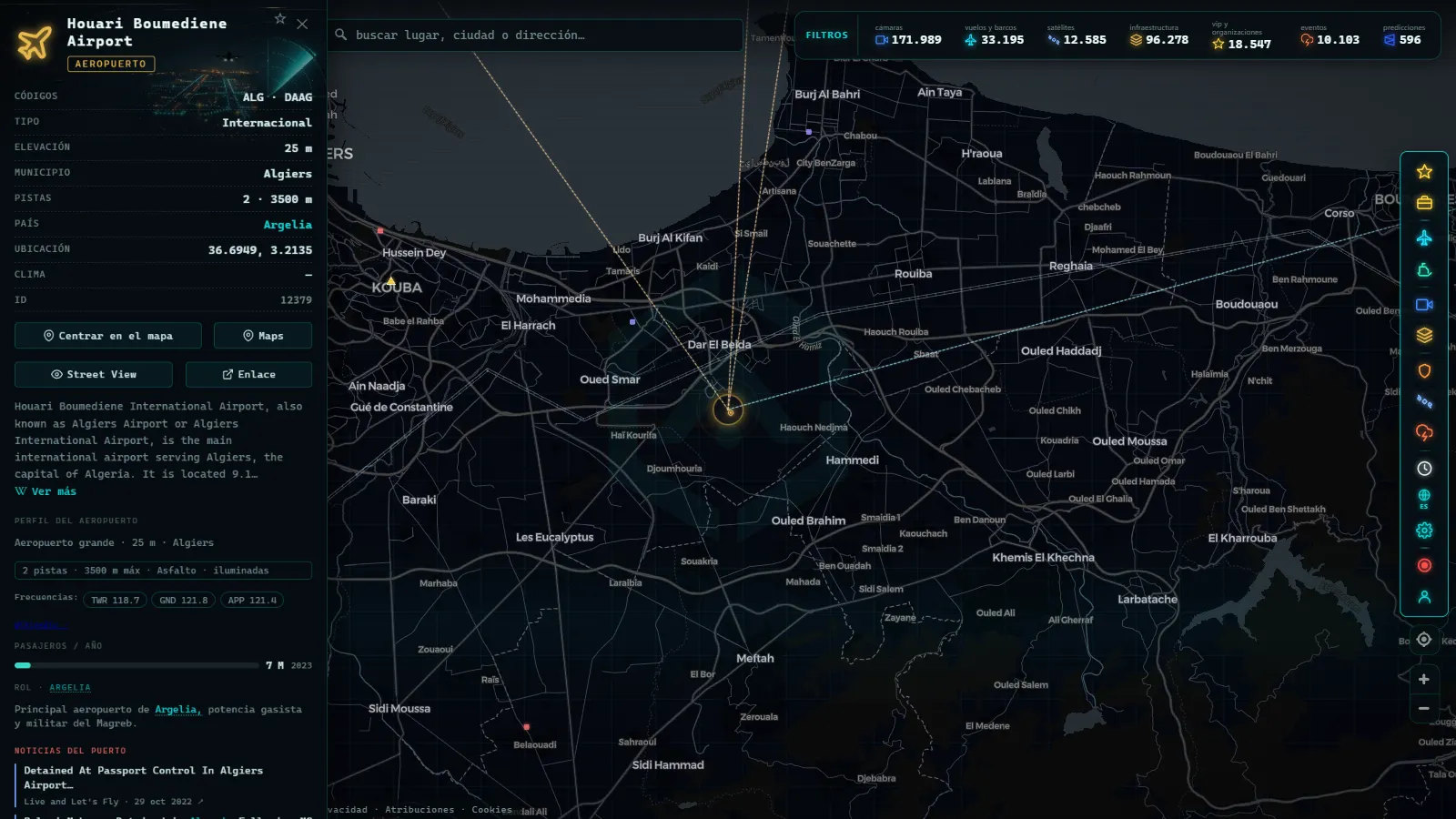This screenshot has height=819, width=1456.
Task: Select the ship icon in right toolbar
Action: point(1424,270)
